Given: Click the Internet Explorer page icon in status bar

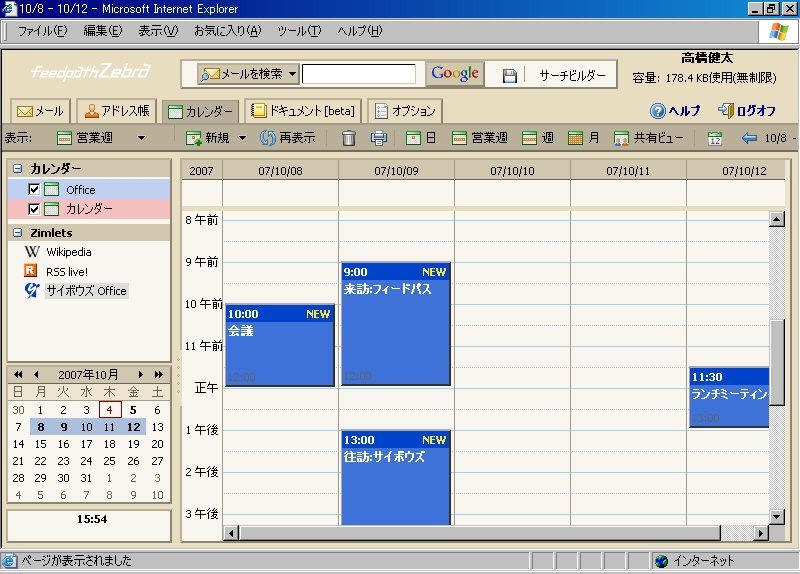Looking at the screenshot, I should pyautogui.click(x=9, y=561).
